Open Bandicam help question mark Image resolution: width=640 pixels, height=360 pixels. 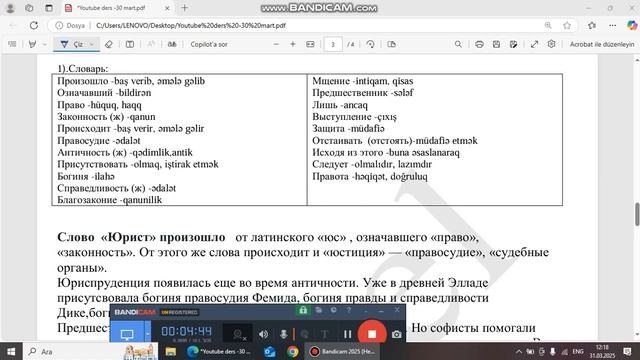[349, 310]
